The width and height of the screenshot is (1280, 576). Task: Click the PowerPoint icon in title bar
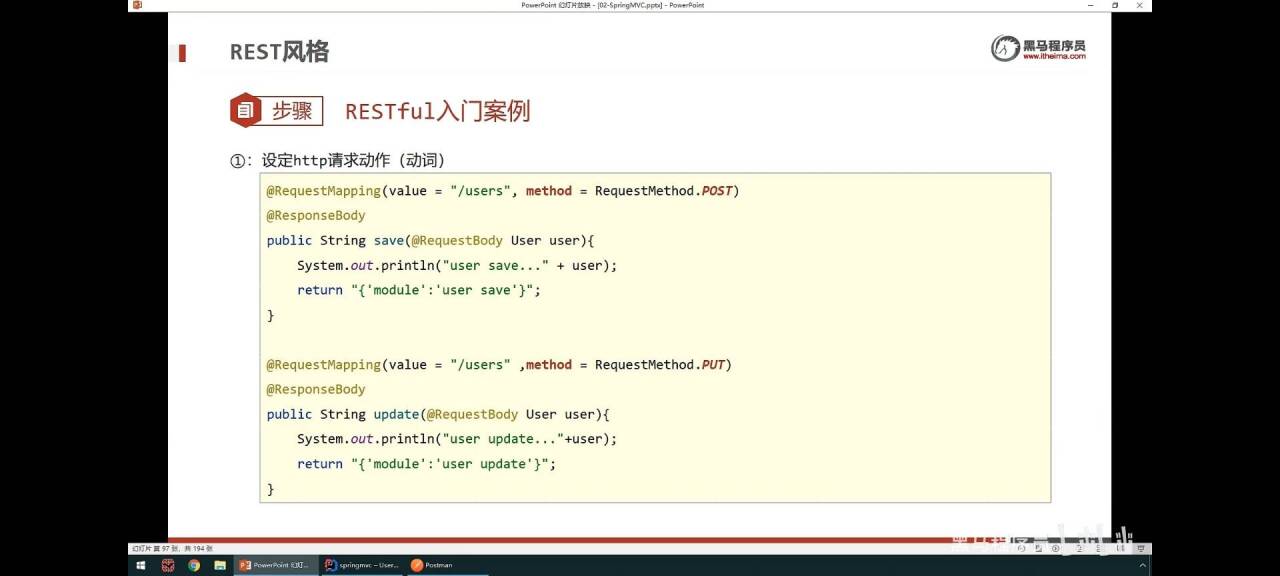(x=137, y=5)
